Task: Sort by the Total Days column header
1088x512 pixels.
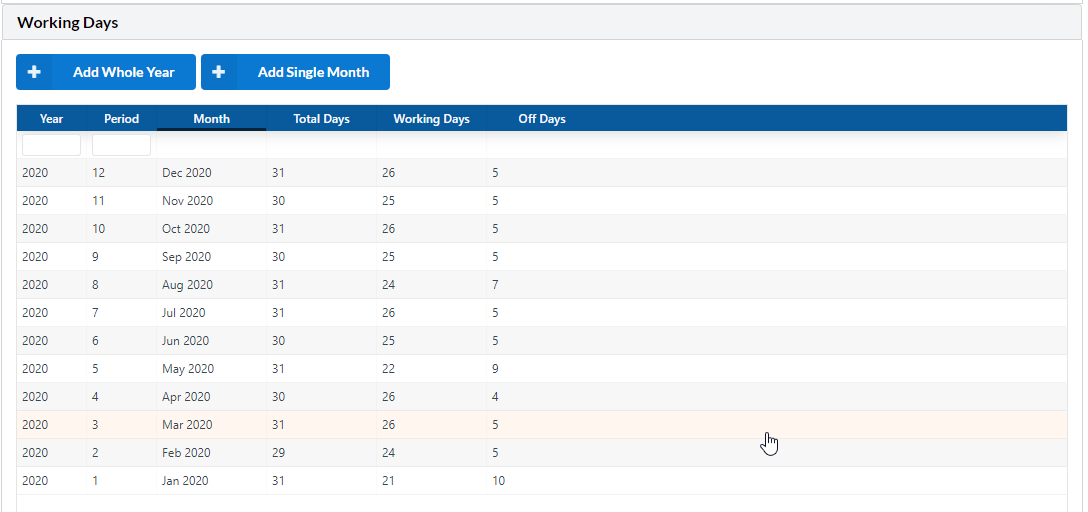Action: point(321,119)
